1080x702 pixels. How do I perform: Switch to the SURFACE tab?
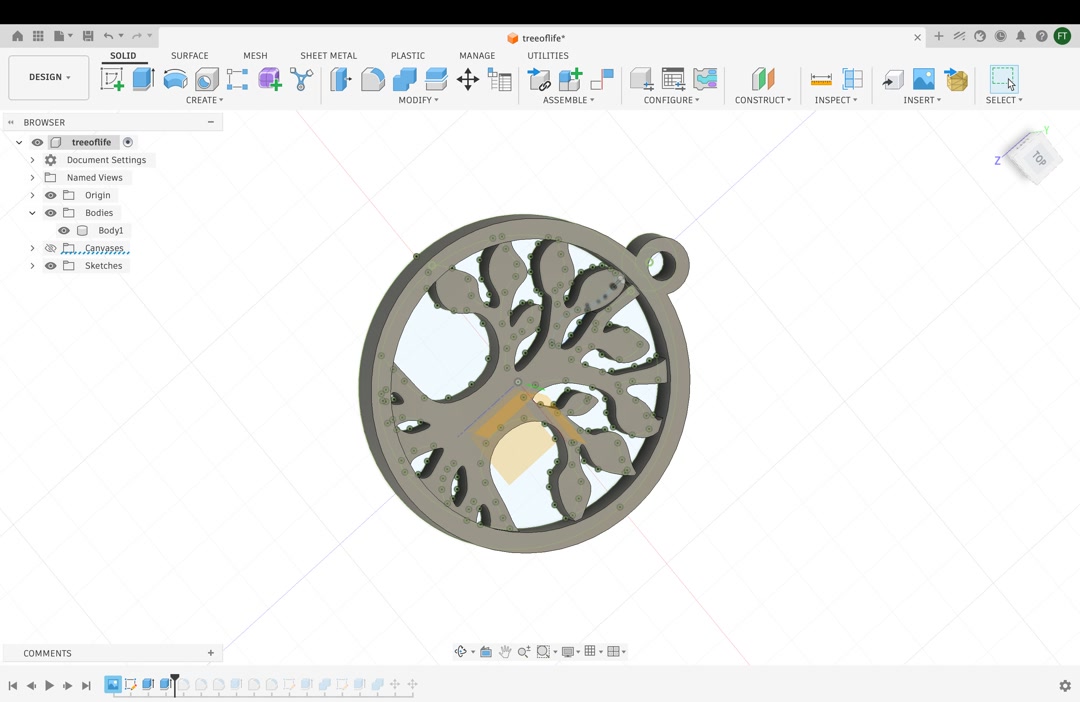(189, 56)
